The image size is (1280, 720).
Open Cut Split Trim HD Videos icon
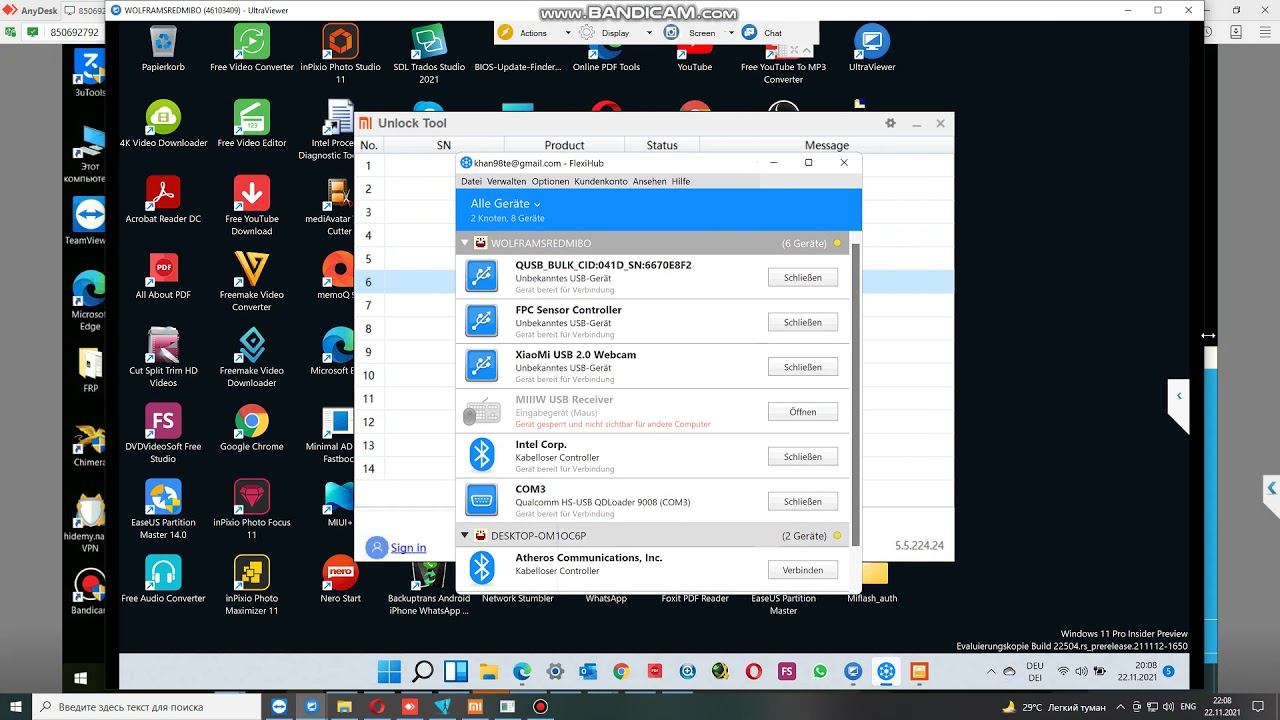pos(163,358)
